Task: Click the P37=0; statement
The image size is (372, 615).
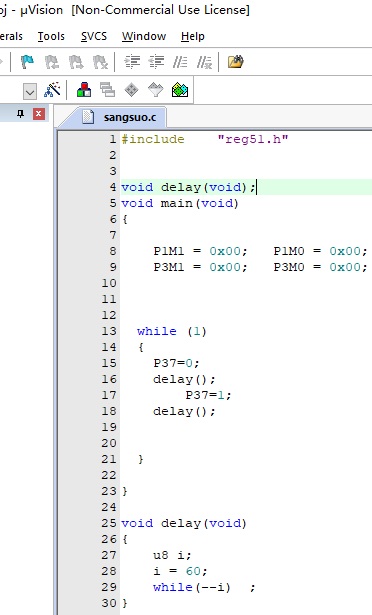Action: coord(176,363)
